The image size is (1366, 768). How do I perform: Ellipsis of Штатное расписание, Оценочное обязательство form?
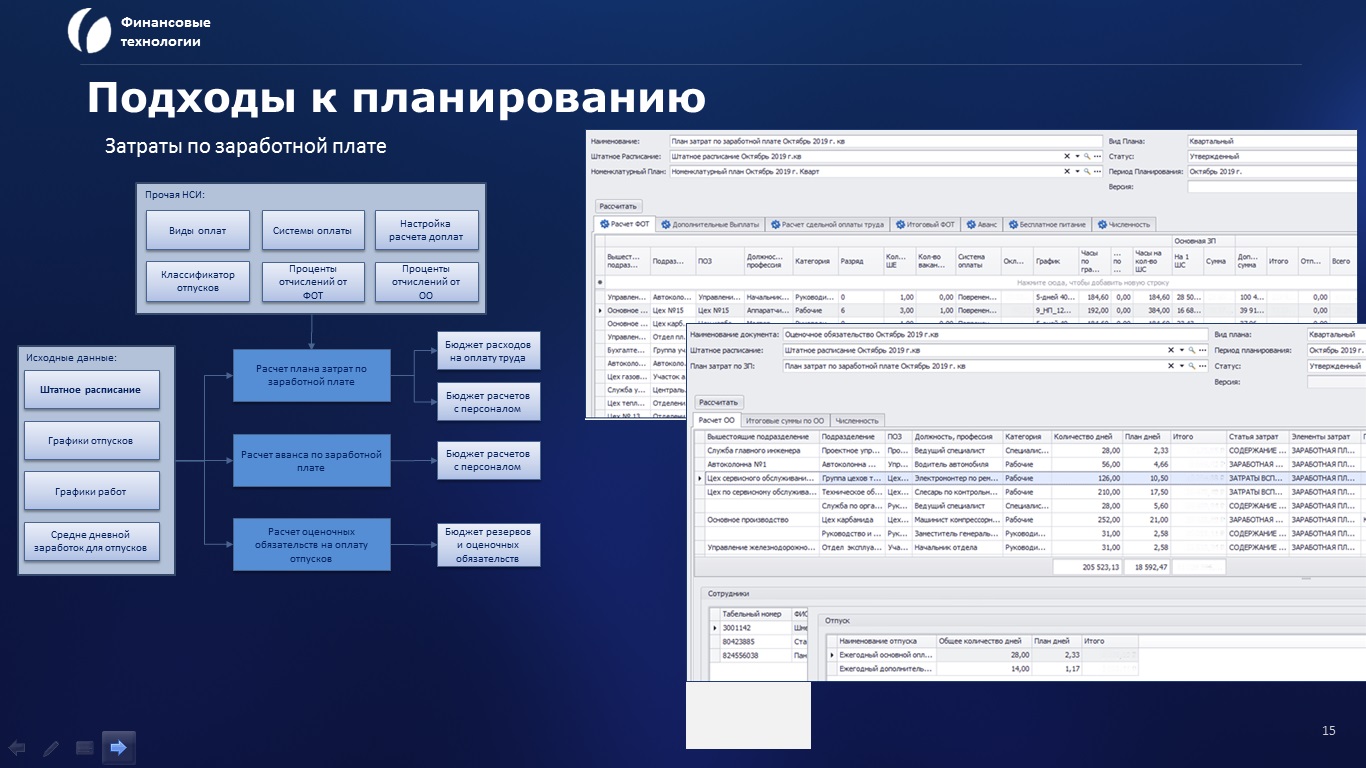tap(1204, 351)
